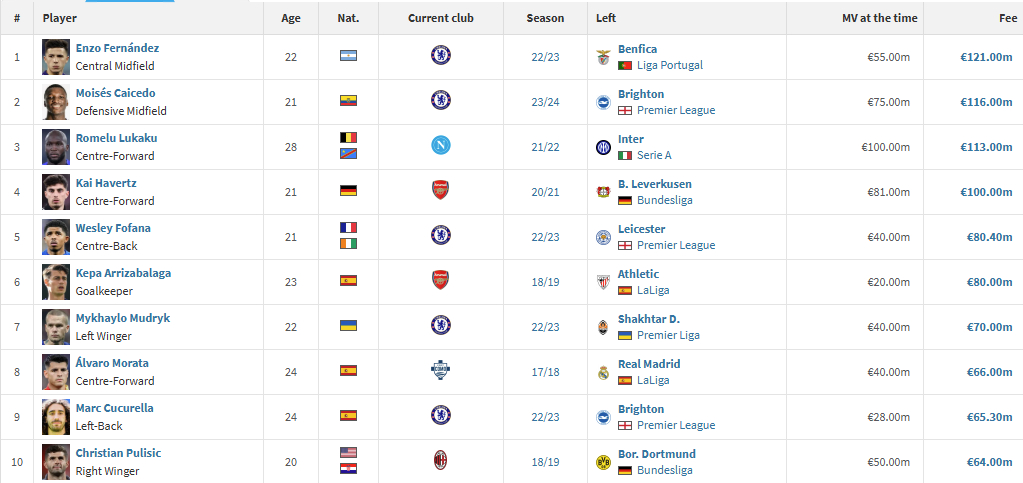Click Napoli crest in Lukaku's row
Viewport: 1023px width, 483px height.
click(x=440, y=145)
